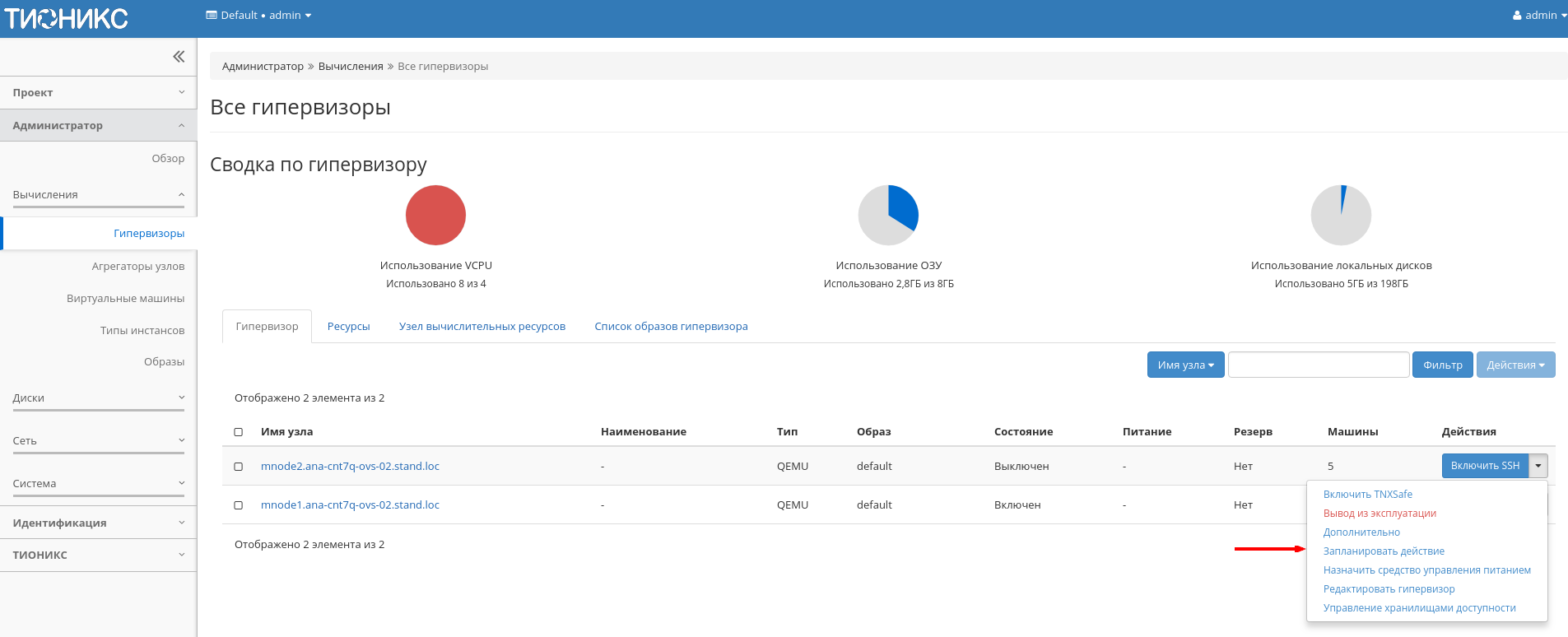Select Вывод из эксплуатации menu entry
The width and height of the screenshot is (1568, 637).
click(x=1380, y=514)
